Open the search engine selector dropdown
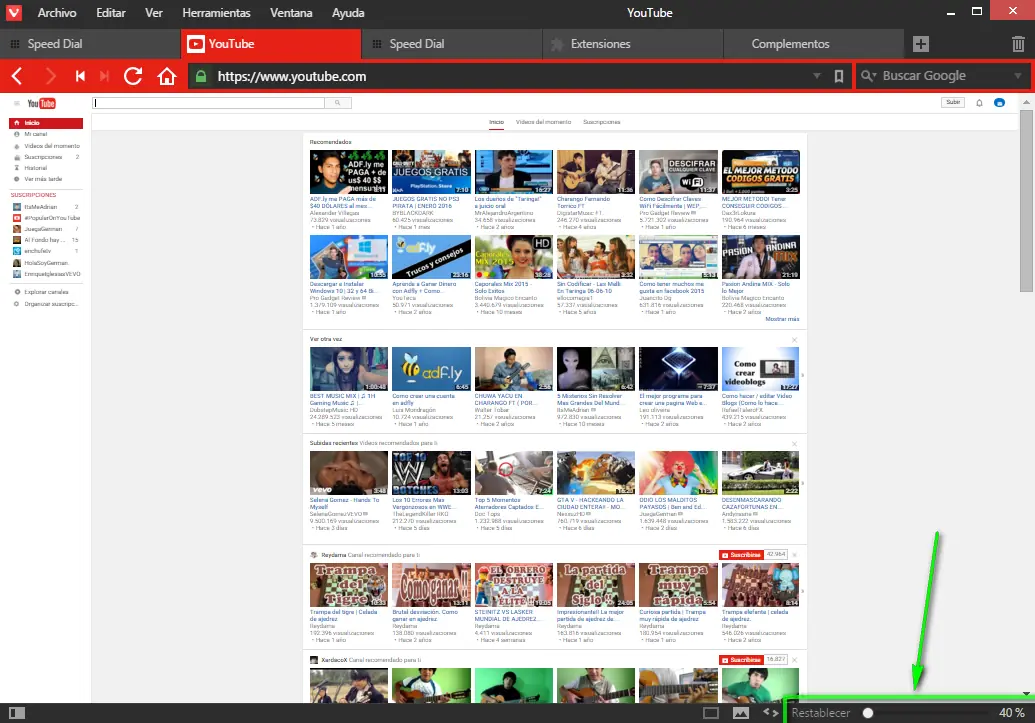Screen dimensions: 1035x723 click(868, 76)
